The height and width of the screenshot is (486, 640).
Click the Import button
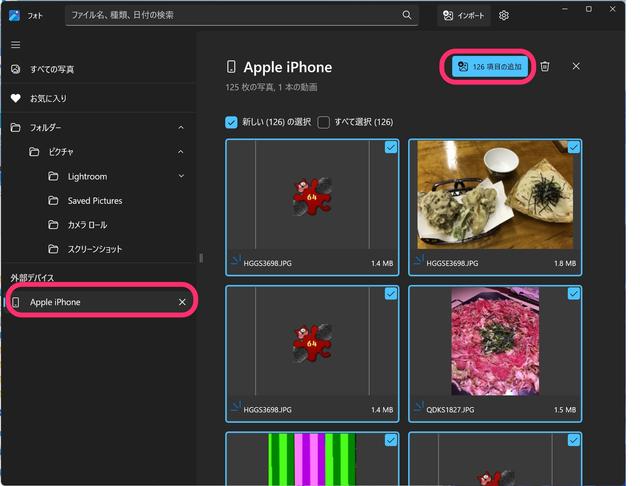[x=465, y=16]
